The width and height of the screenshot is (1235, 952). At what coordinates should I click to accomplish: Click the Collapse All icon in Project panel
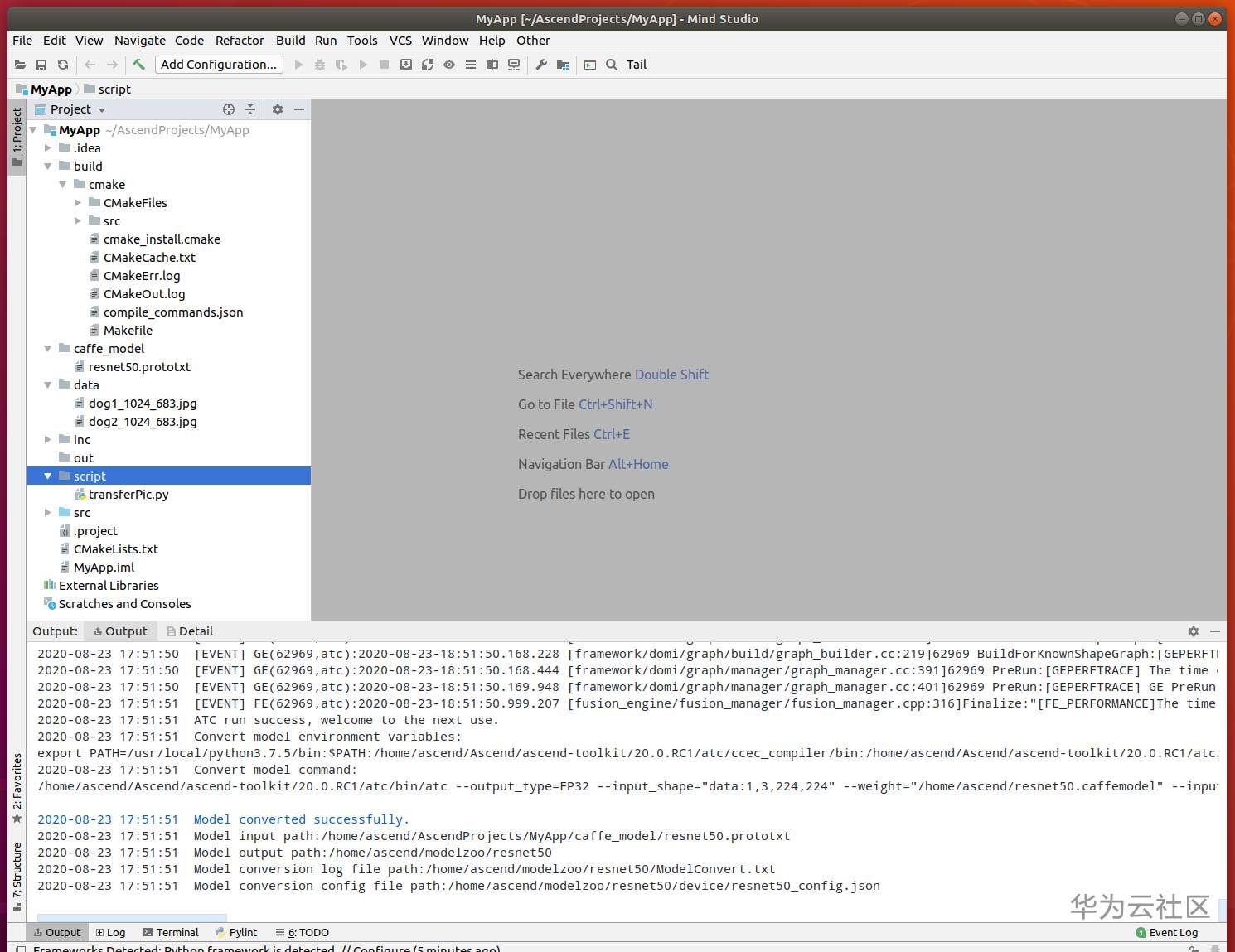pos(250,109)
